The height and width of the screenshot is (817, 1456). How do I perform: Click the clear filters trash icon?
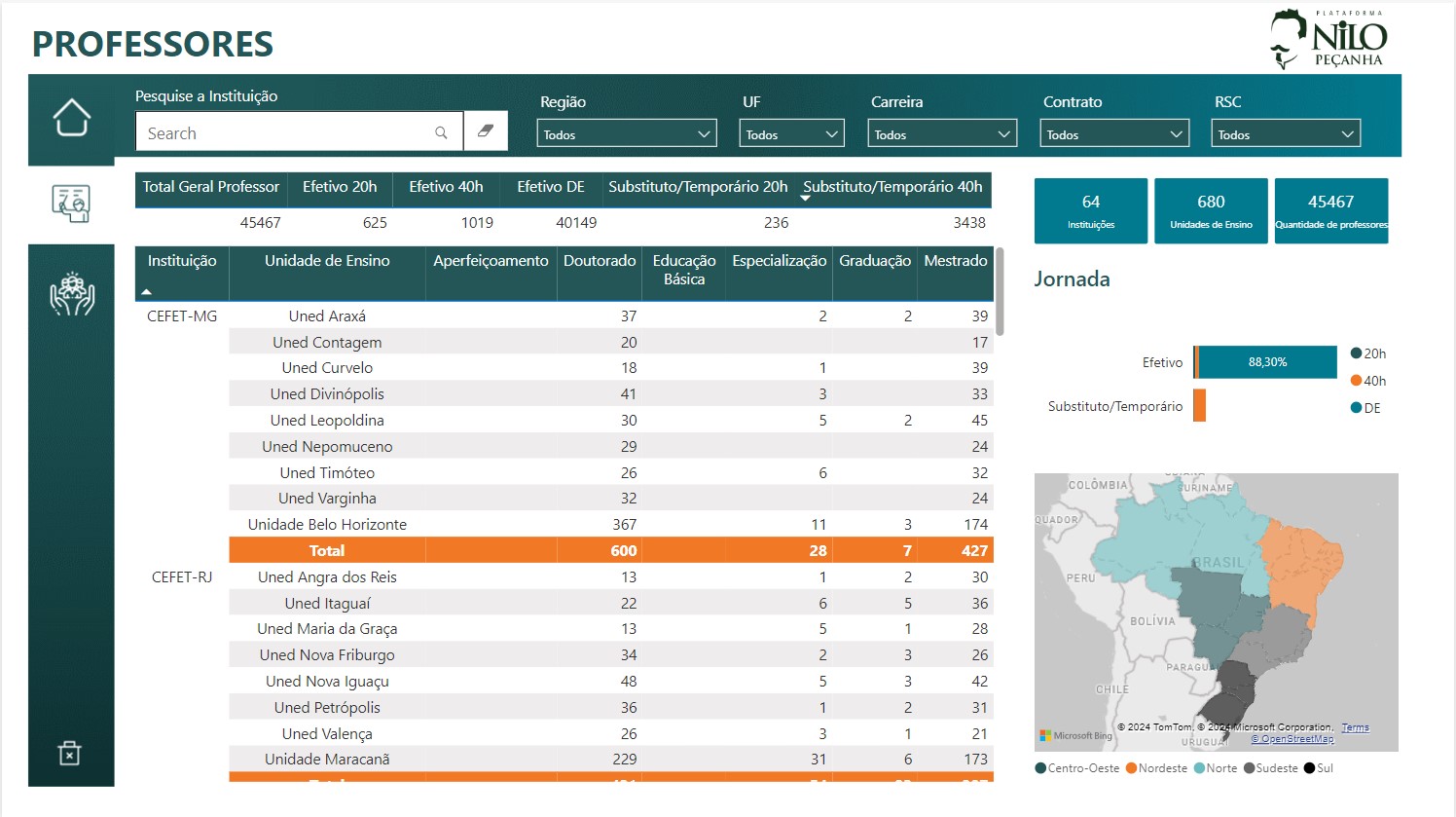(x=70, y=753)
